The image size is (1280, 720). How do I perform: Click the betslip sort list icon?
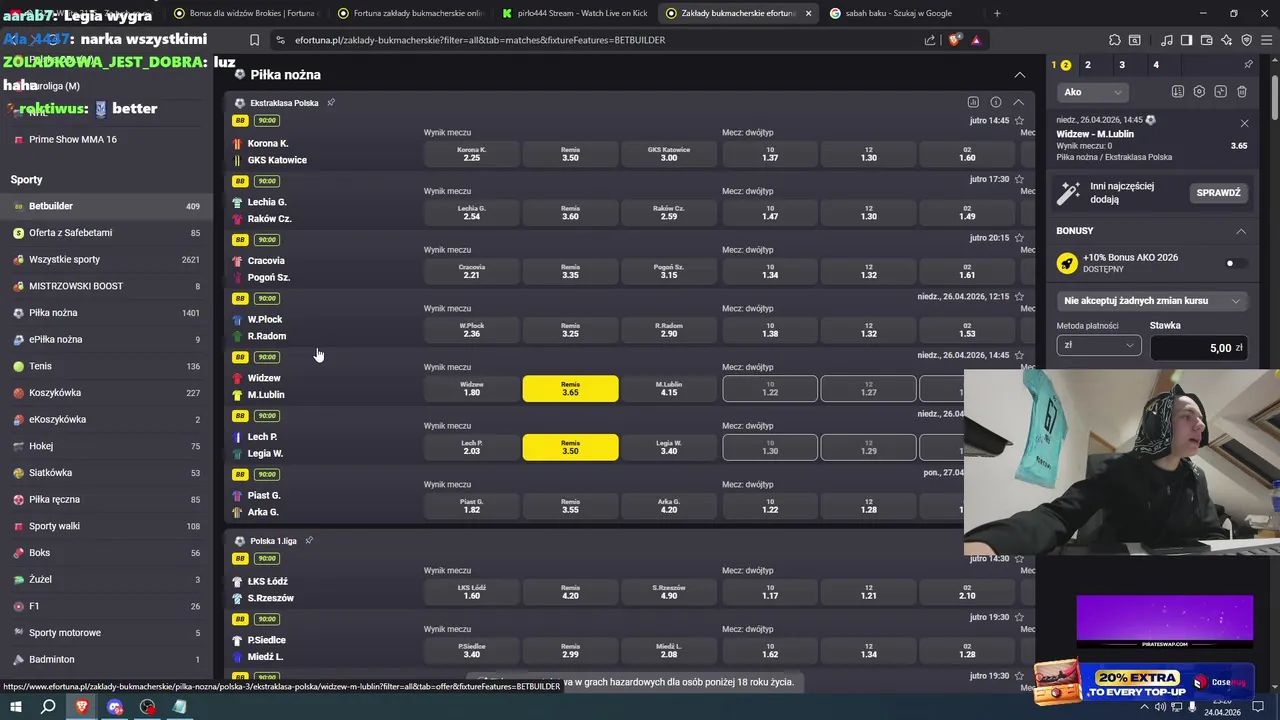1178,92
